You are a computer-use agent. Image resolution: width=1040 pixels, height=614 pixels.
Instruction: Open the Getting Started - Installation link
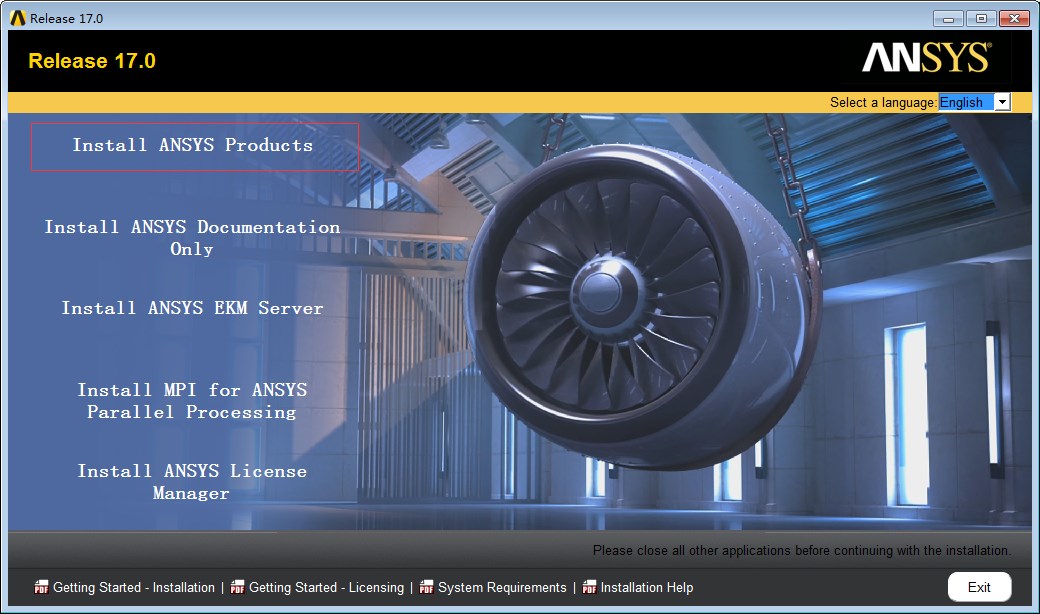134,587
